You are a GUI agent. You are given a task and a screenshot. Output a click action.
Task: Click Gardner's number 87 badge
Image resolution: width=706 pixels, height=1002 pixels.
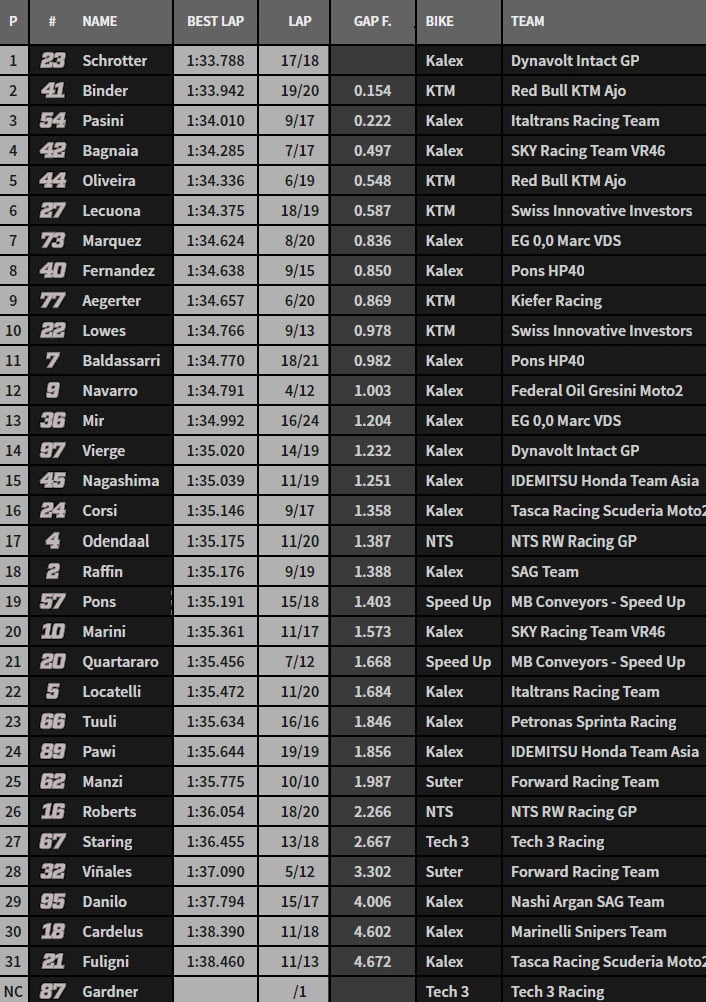pyautogui.click(x=52, y=991)
